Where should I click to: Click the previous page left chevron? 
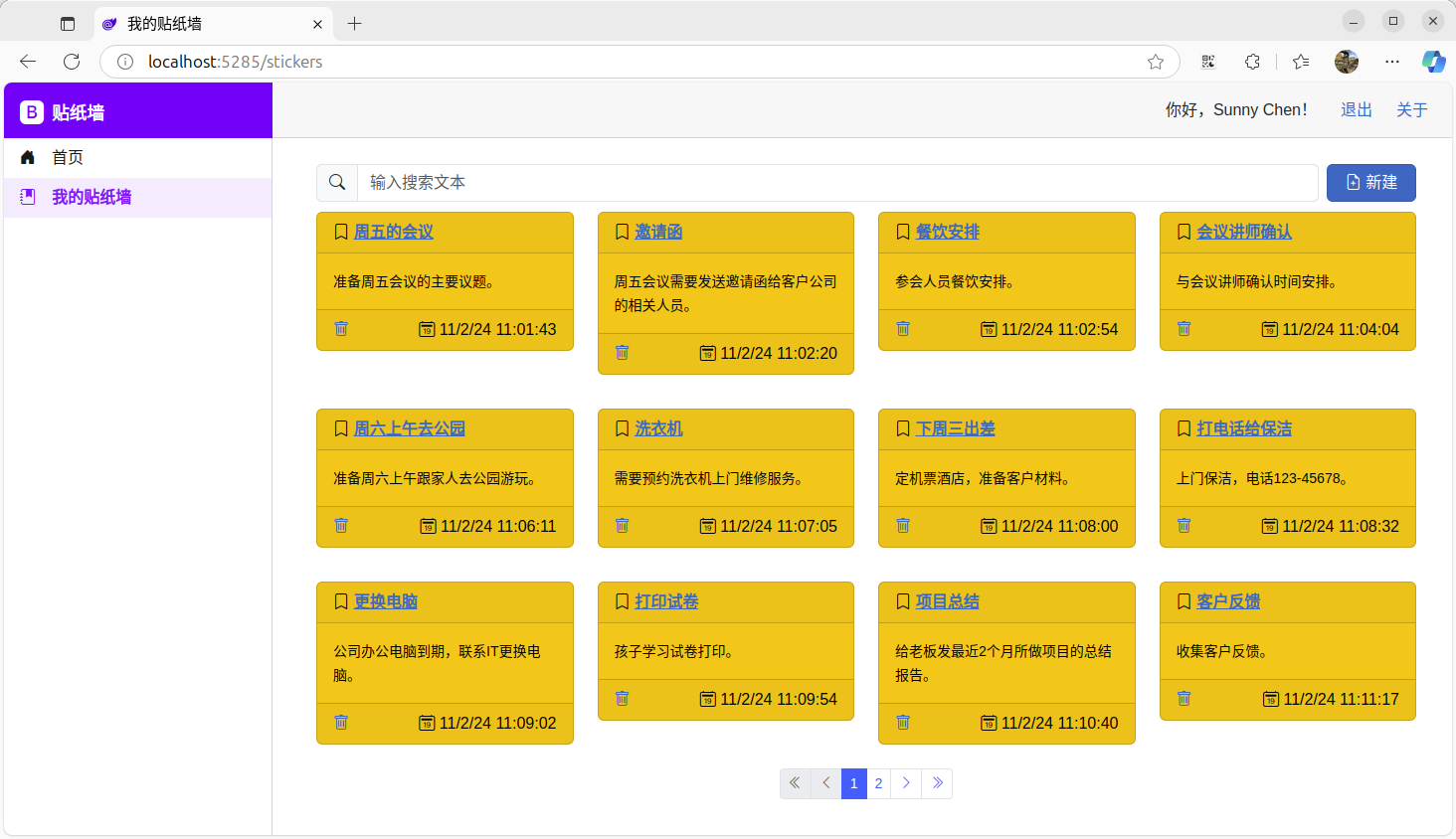(825, 783)
